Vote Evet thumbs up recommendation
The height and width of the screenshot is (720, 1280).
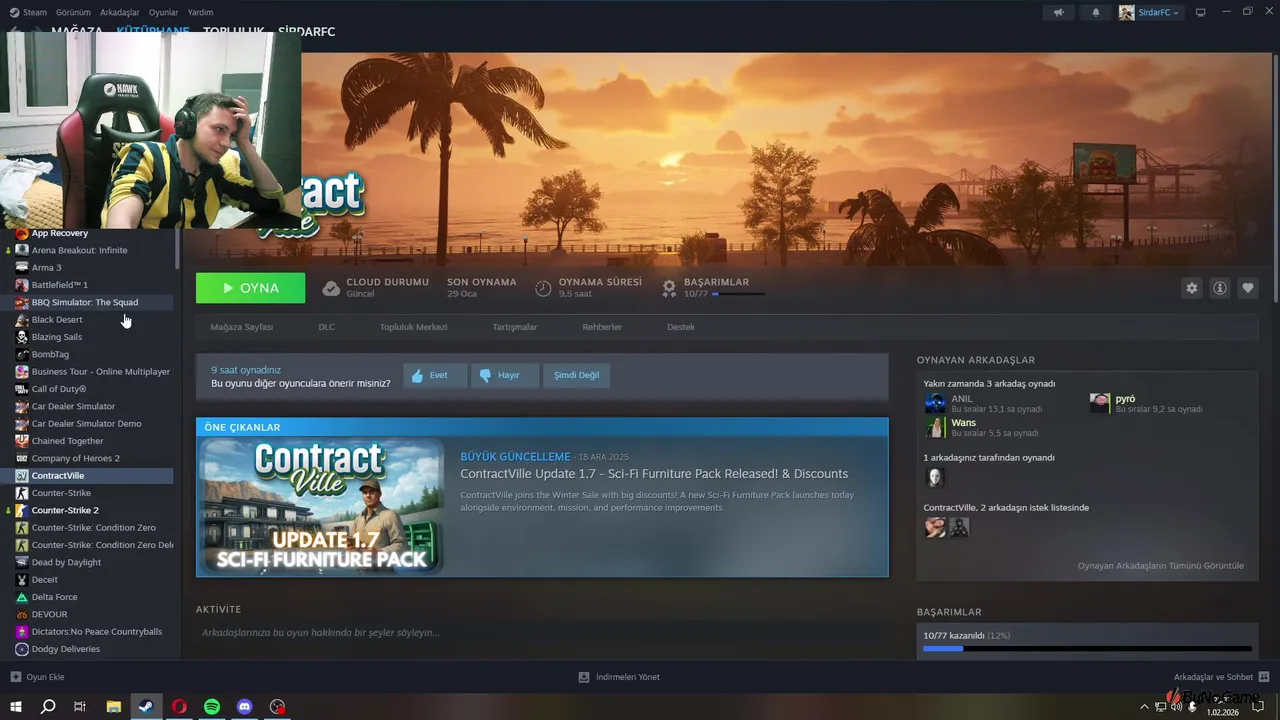coord(435,375)
